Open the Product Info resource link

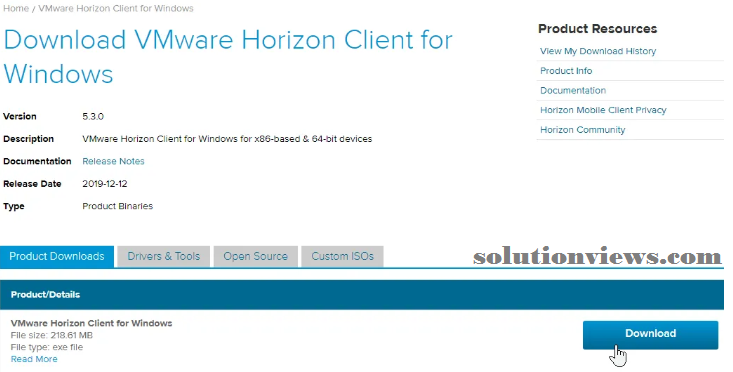coord(566,71)
